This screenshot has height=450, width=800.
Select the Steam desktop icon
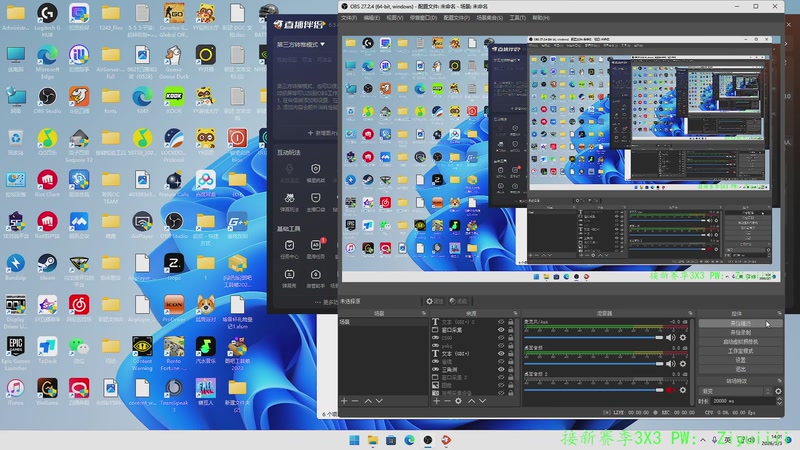tap(47, 267)
